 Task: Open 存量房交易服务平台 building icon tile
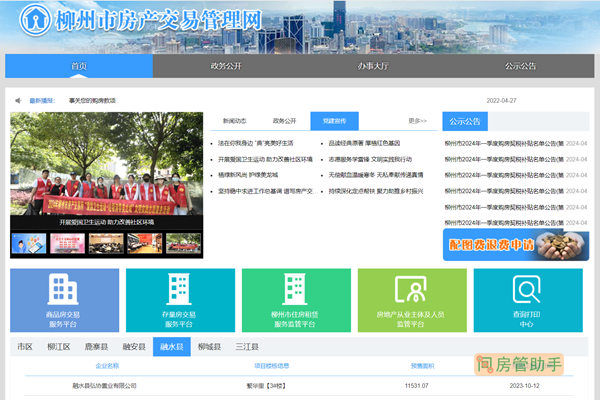pos(180,300)
